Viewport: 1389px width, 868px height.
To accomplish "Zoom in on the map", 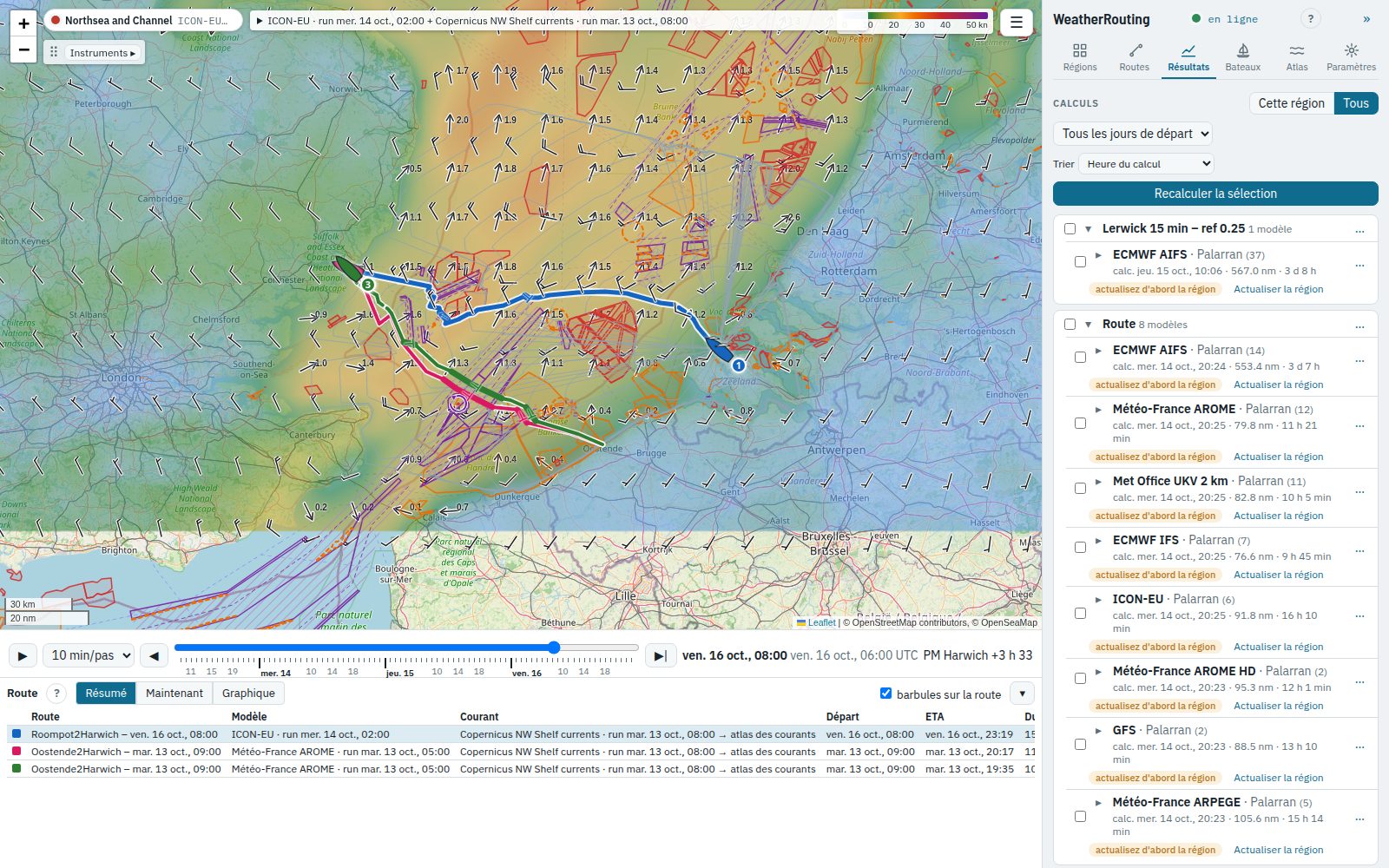I will [23, 23].
